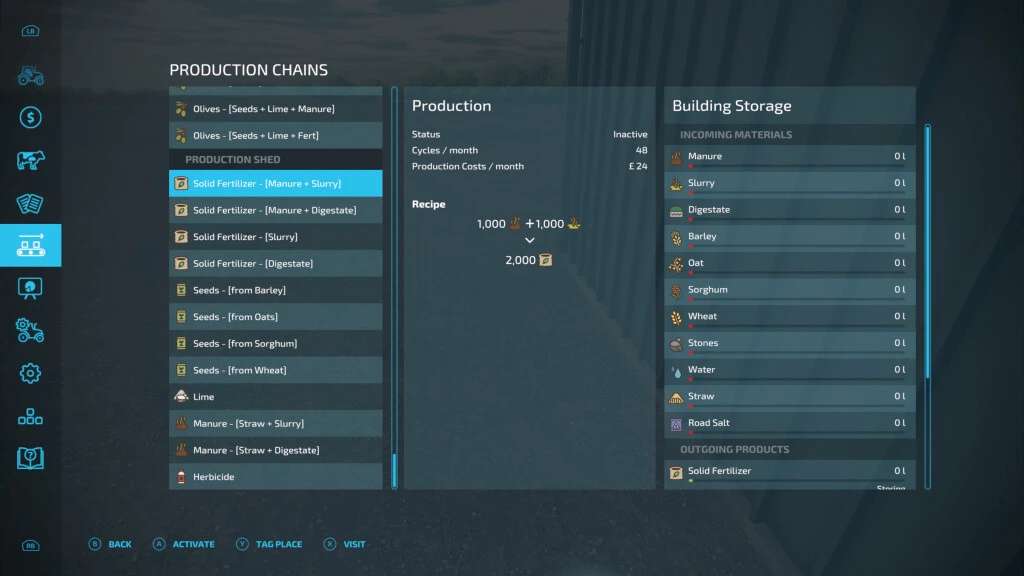The height and width of the screenshot is (576, 1024).
Task: Open the vehicle settings gear-tractor icon
Action: pos(30,331)
